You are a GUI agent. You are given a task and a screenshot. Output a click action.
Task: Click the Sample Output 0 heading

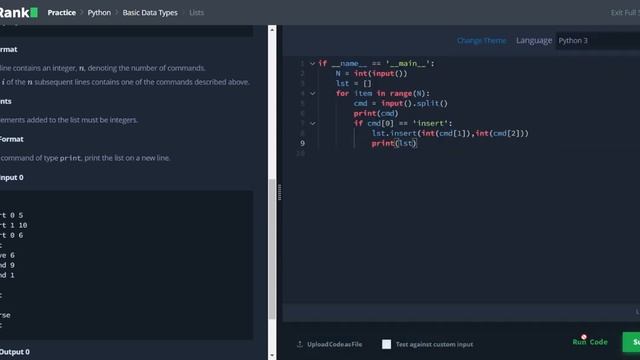pyautogui.click(x=15, y=352)
